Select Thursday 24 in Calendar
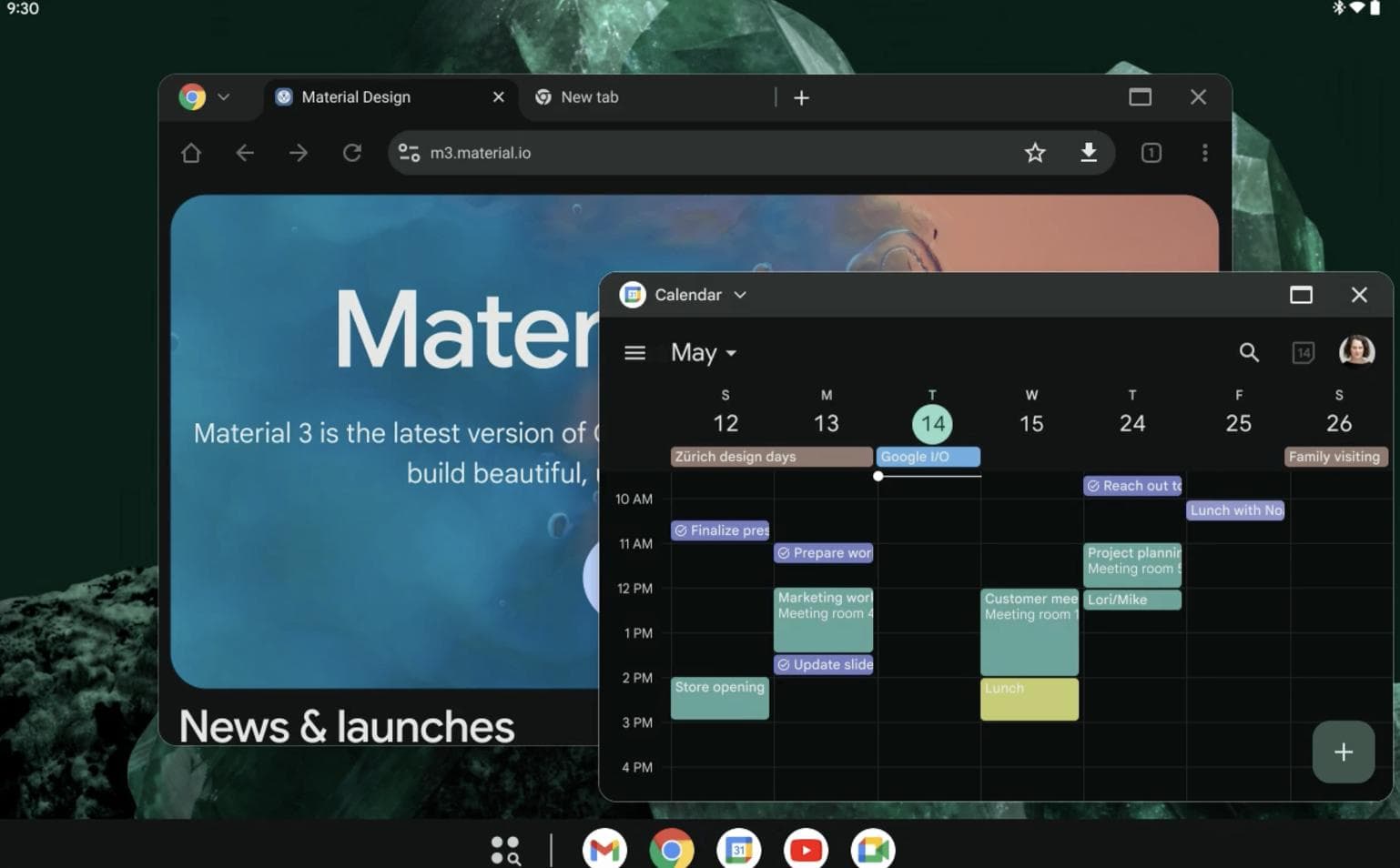Image resolution: width=1400 pixels, height=868 pixels. [x=1132, y=423]
